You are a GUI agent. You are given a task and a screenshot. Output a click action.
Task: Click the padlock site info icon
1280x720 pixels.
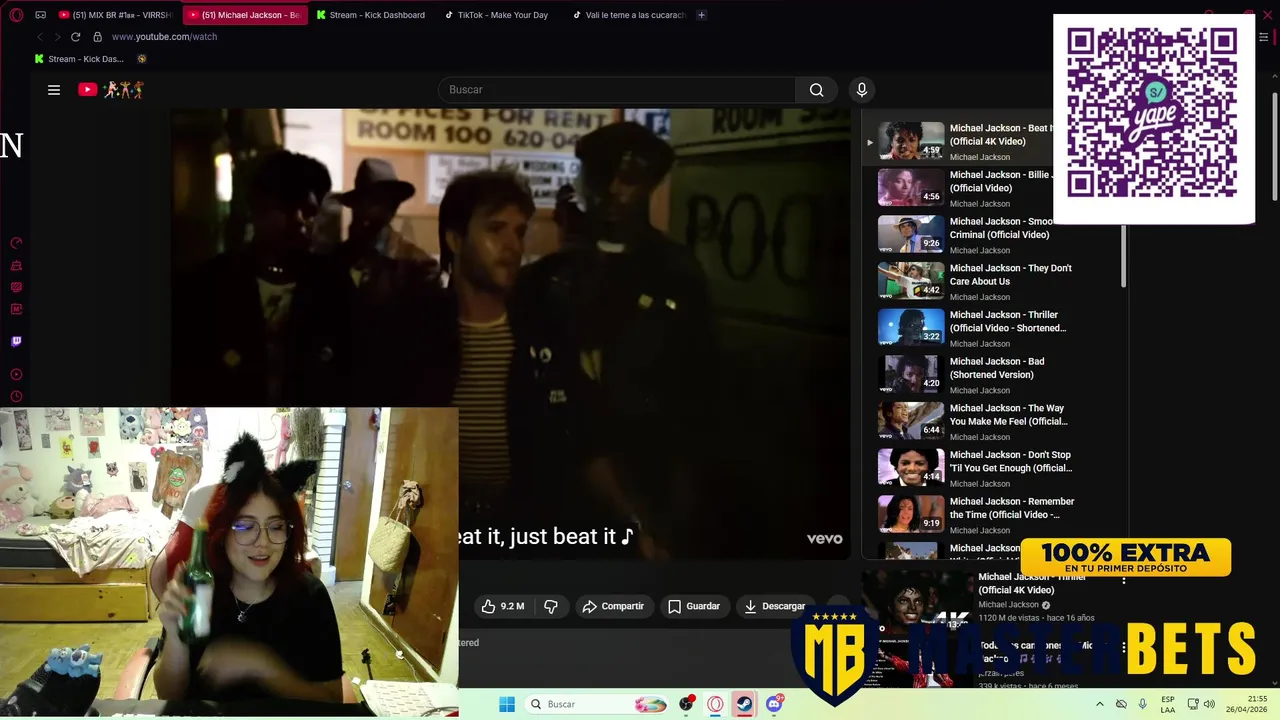pyautogui.click(x=97, y=37)
